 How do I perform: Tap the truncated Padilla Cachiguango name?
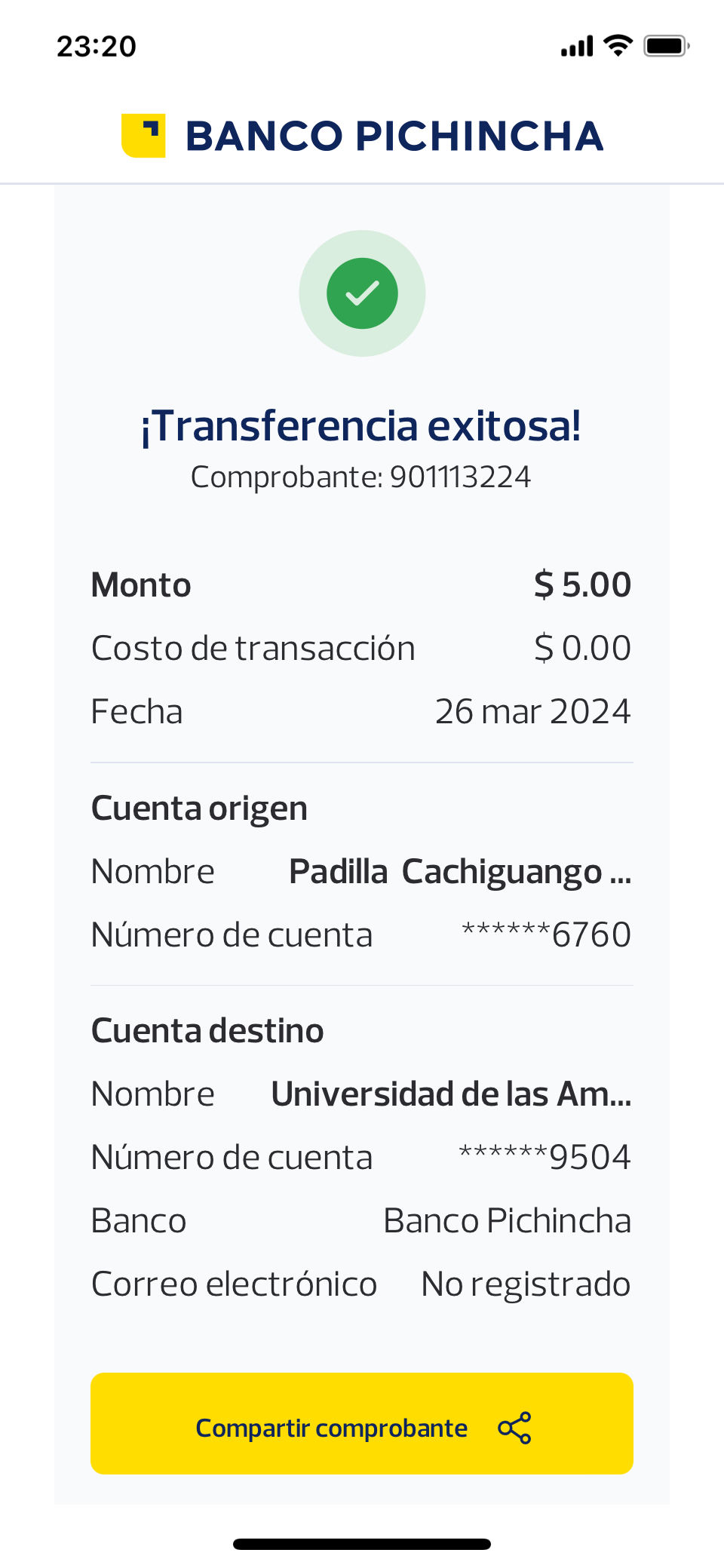click(460, 872)
